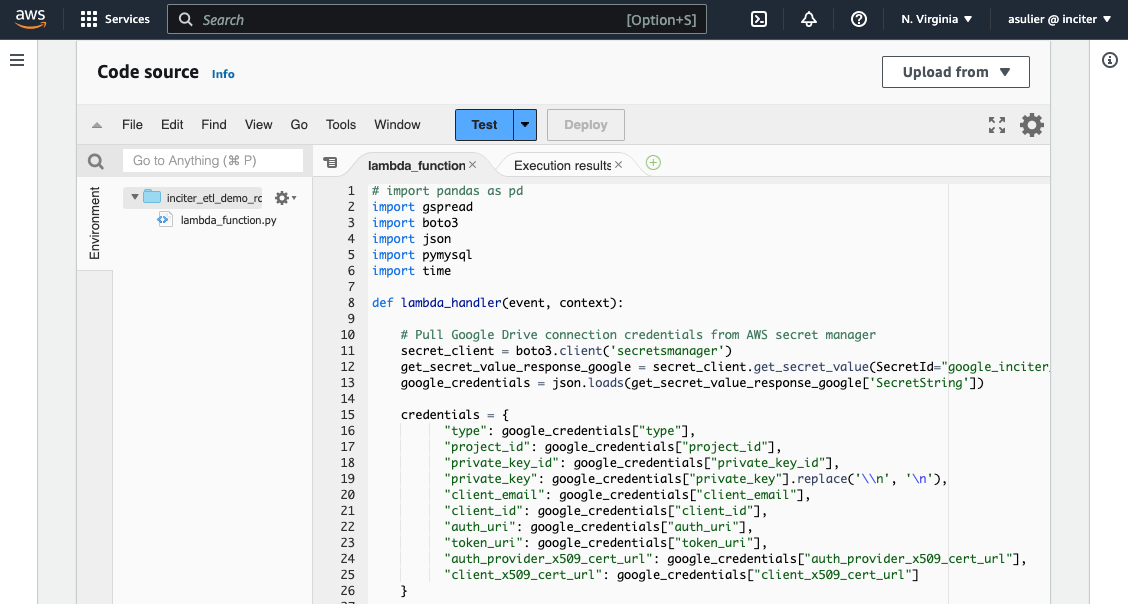Close the lambda_function tab
Screen dimensions: 1128x604
tap(473, 164)
